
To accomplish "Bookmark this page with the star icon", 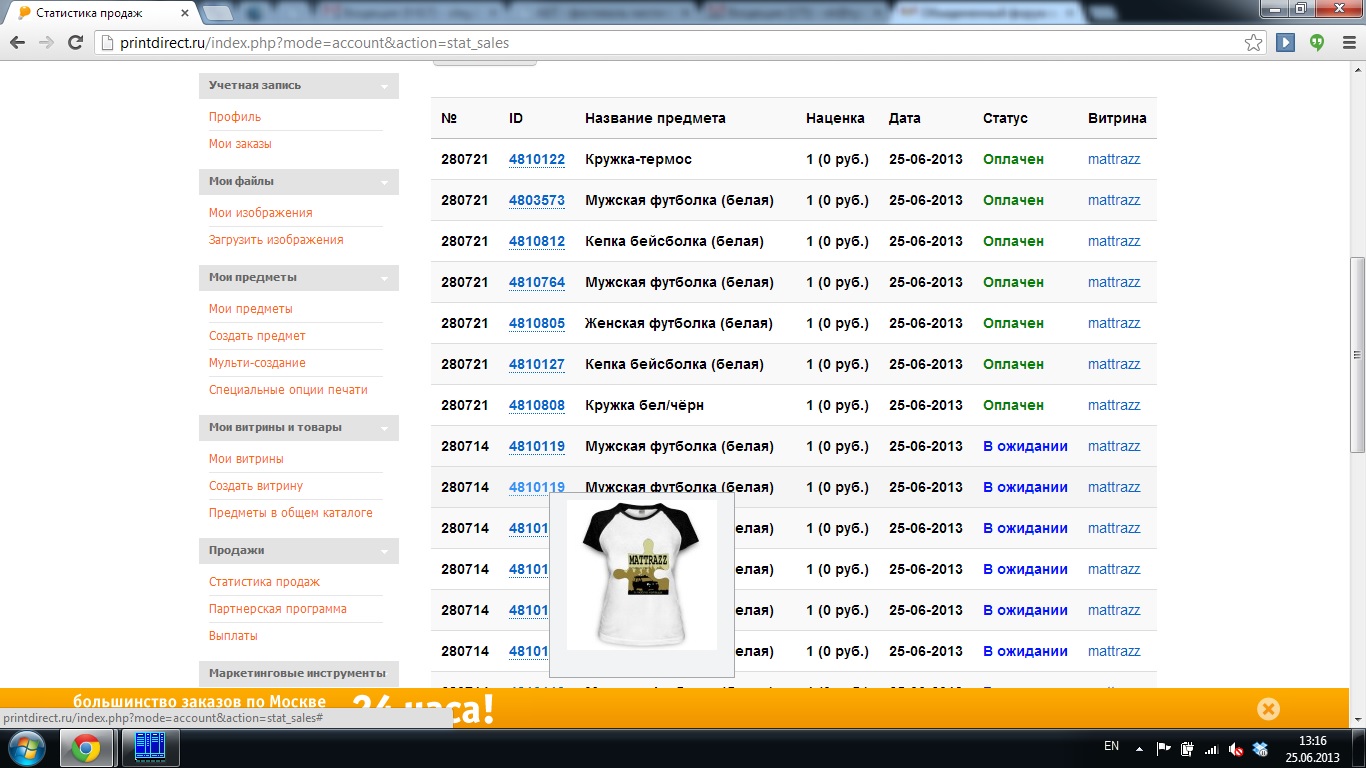I will [x=1253, y=43].
